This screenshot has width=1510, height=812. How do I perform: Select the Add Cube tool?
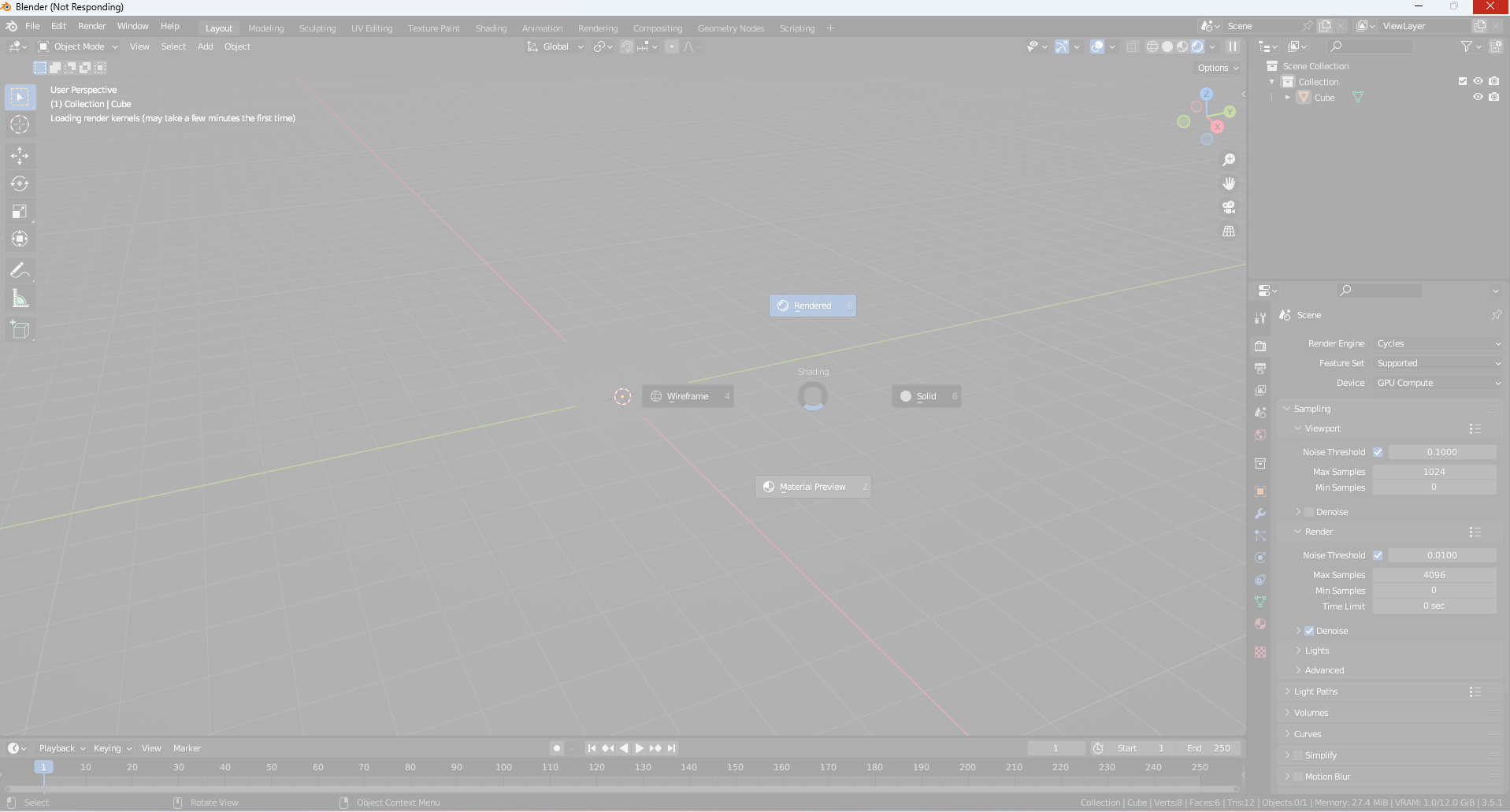point(20,330)
